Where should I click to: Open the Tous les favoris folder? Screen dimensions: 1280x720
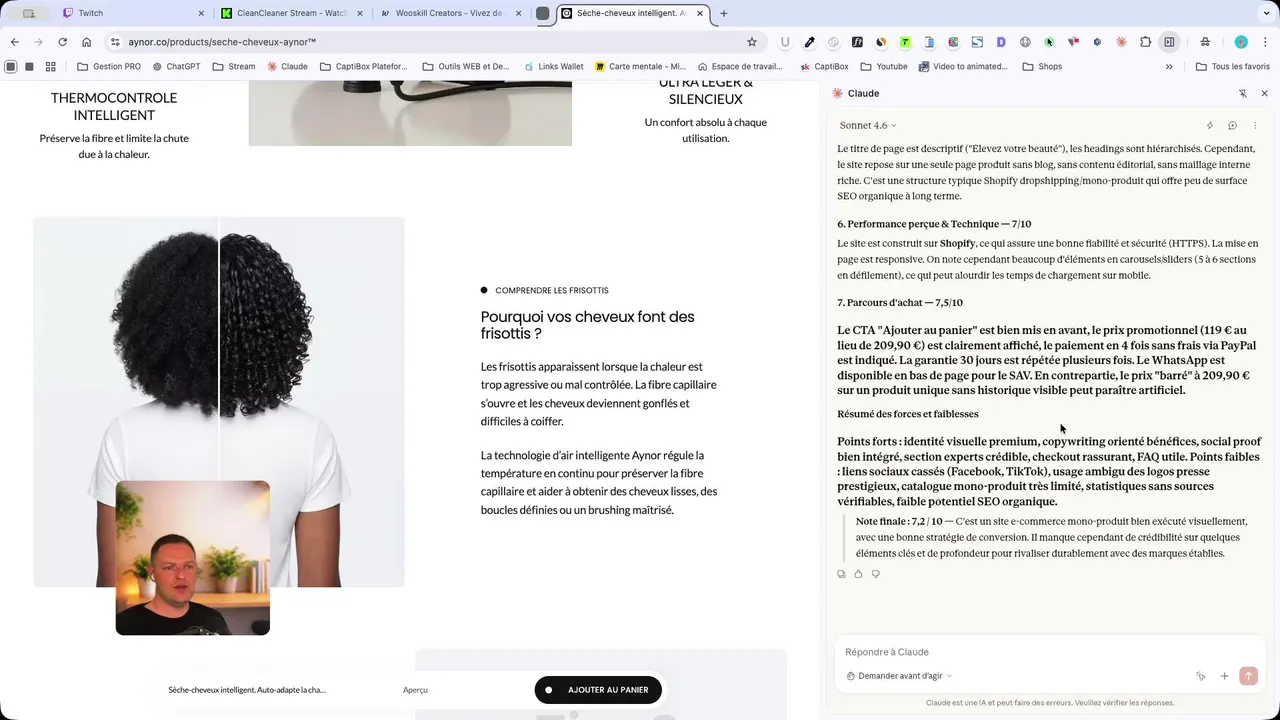click(x=1232, y=67)
